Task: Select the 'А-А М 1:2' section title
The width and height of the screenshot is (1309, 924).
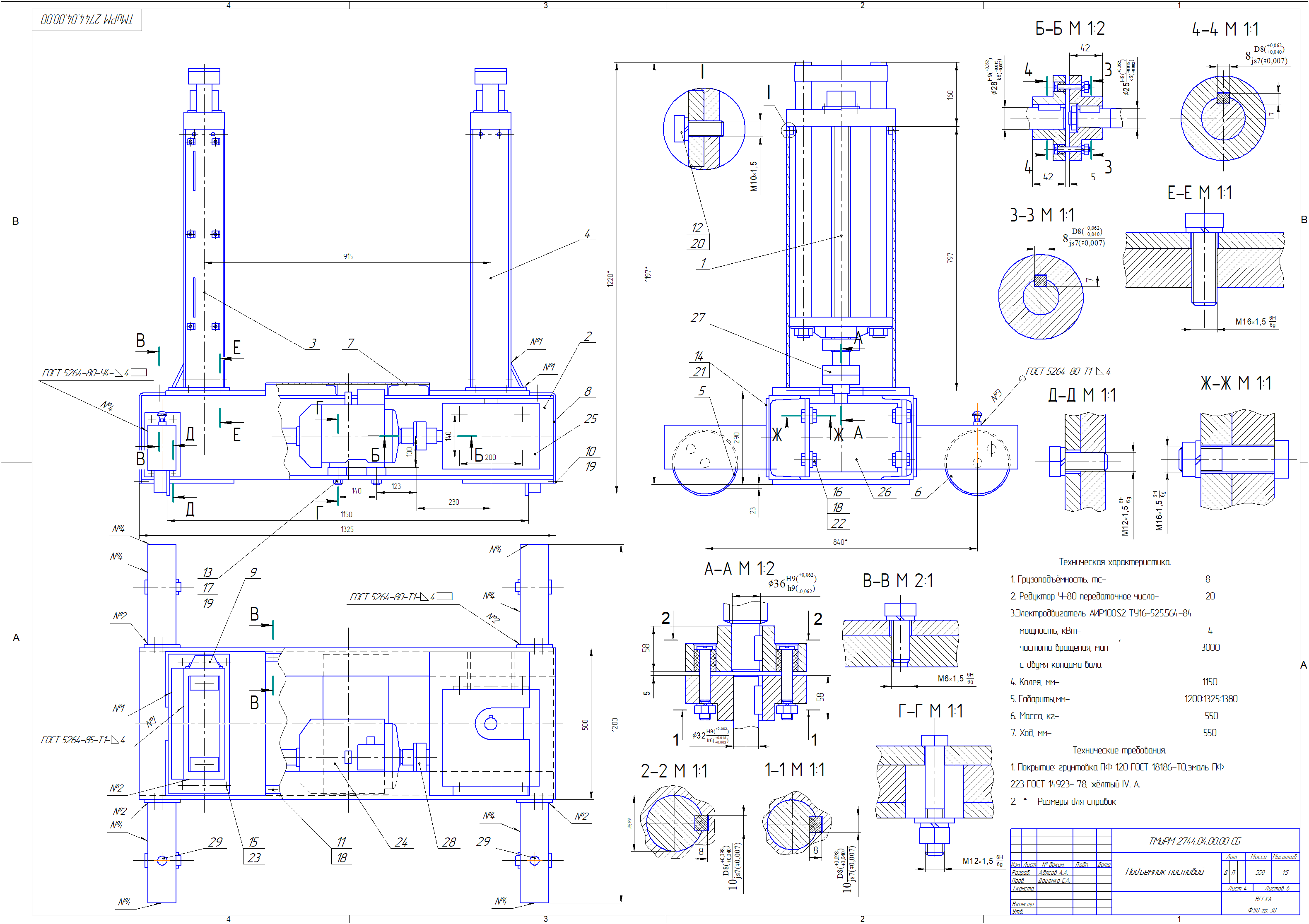Action: pyautogui.click(x=739, y=568)
